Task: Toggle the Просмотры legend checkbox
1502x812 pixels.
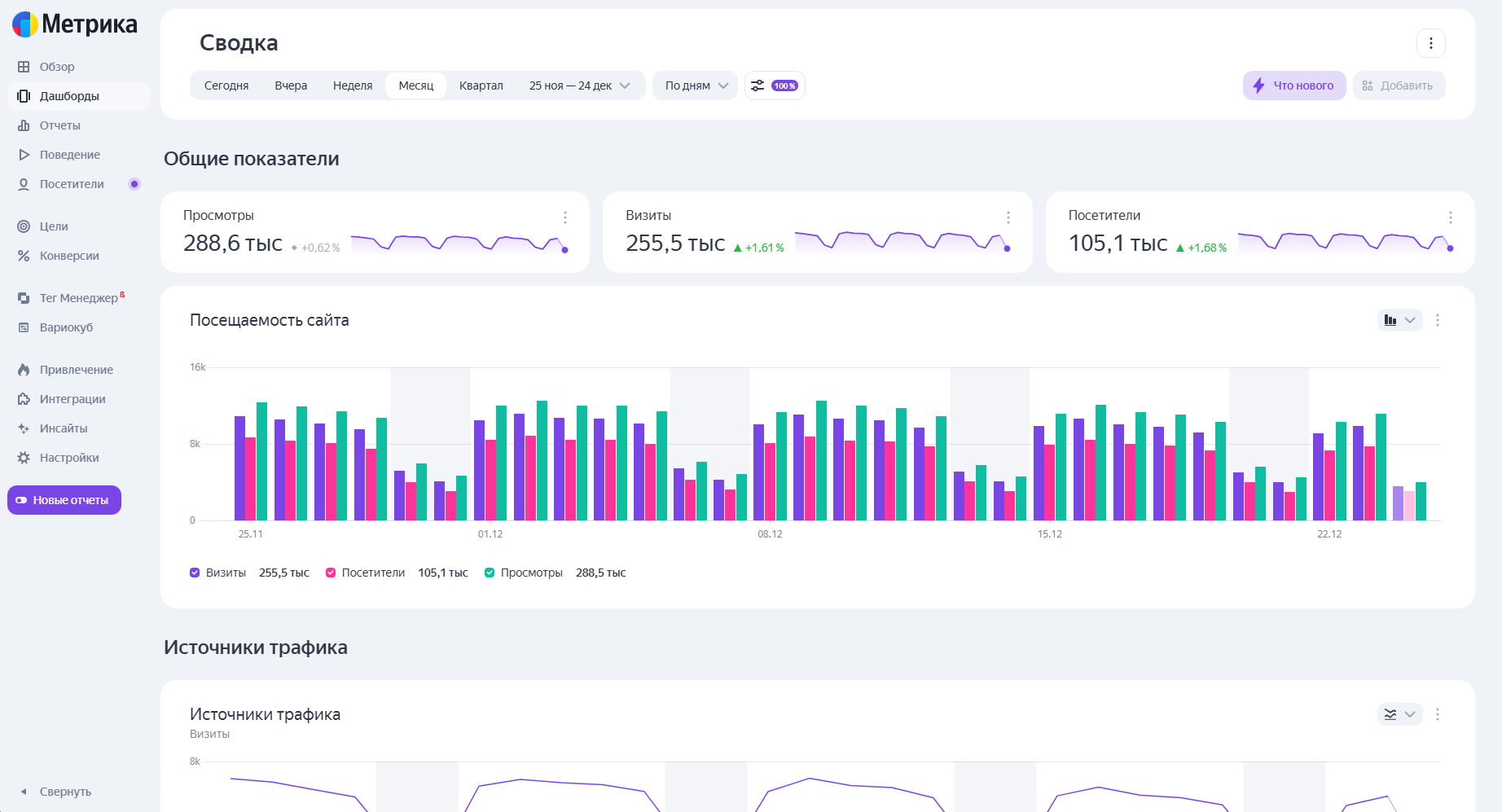Action: tap(490, 573)
